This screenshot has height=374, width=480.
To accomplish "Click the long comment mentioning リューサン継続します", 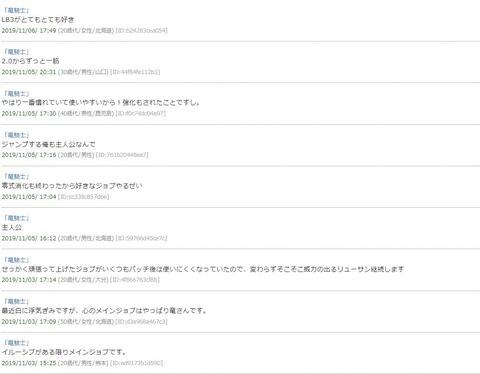I will point(203,269).
